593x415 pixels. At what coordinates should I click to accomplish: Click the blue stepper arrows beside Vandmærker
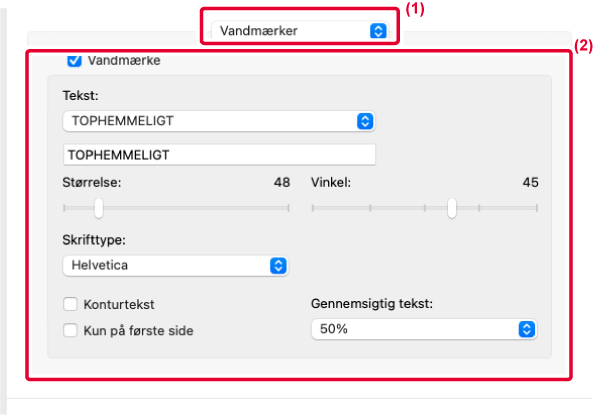[378, 31]
